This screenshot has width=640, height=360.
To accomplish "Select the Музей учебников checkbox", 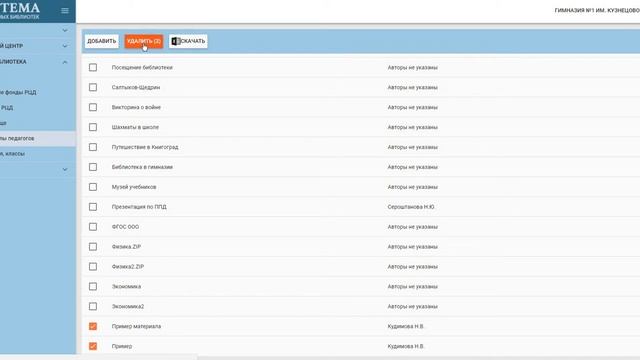I will pyautogui.click(x=93, y=187).
